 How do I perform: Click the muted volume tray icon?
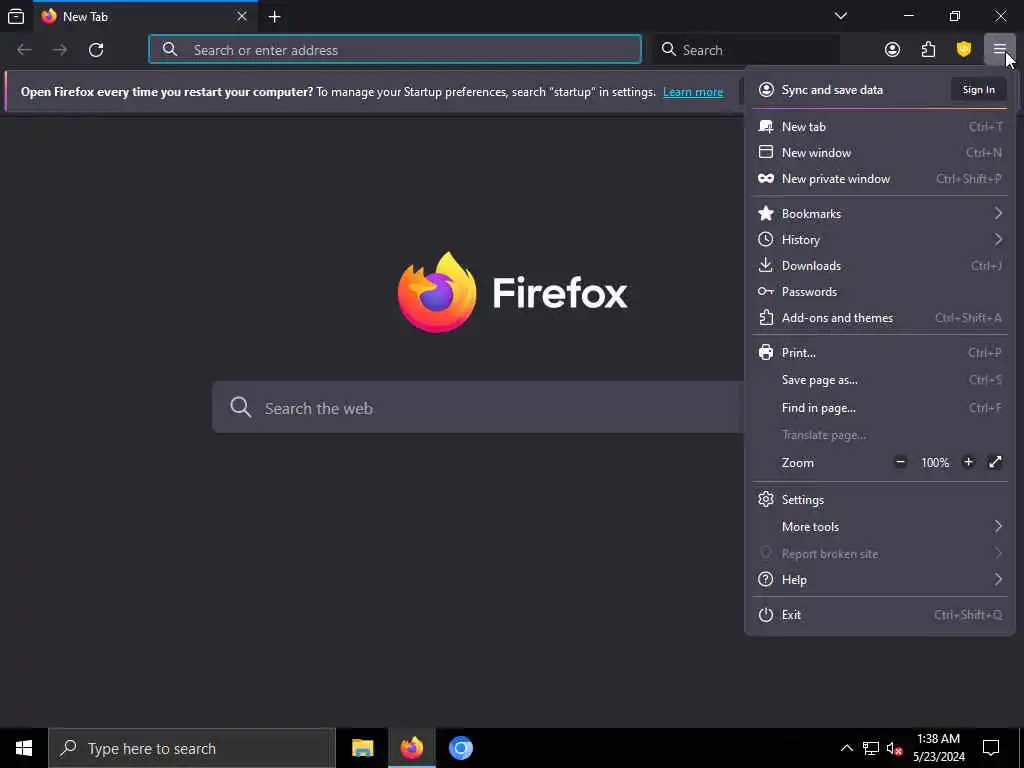point(894,748)
